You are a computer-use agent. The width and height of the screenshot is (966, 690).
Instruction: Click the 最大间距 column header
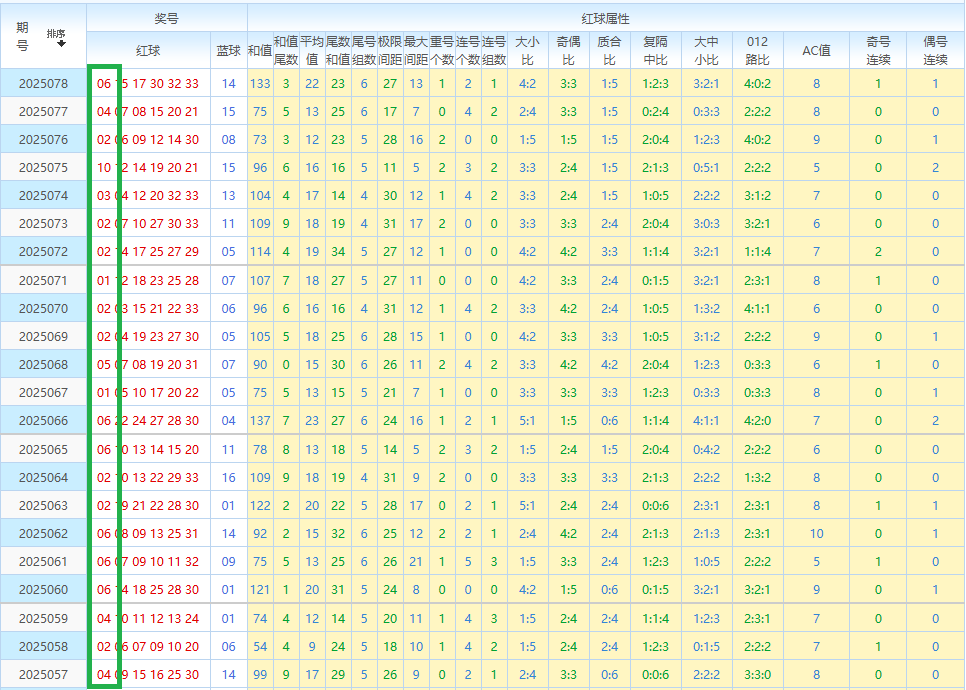pyautogui.click(x=416, y=51)
